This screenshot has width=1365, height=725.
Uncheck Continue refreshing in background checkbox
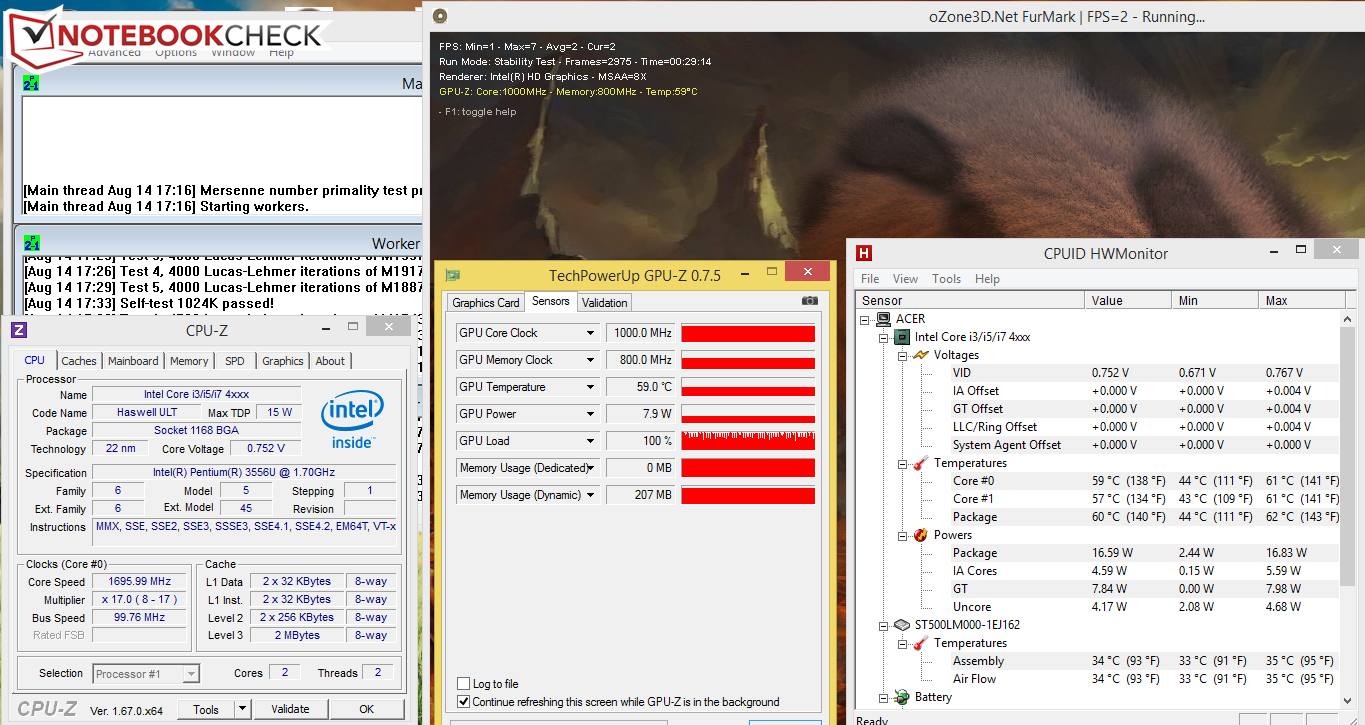point(463,702)
